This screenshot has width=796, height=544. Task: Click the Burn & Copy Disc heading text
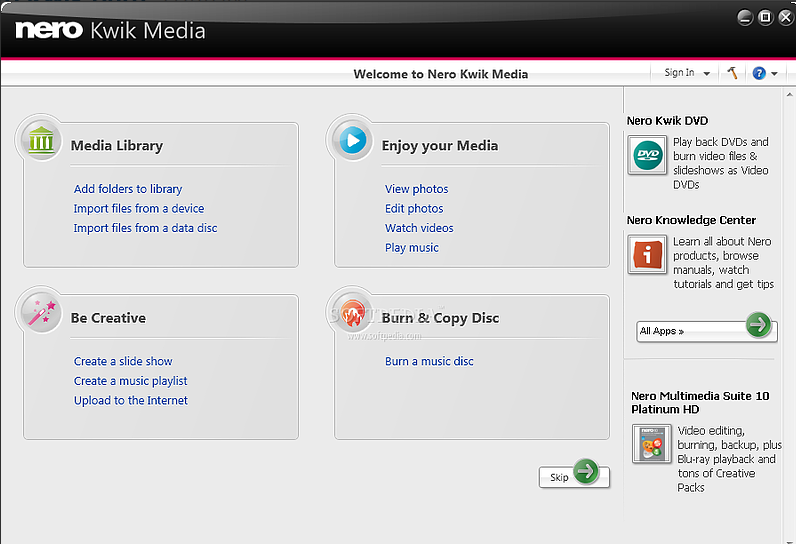[440, 318]
